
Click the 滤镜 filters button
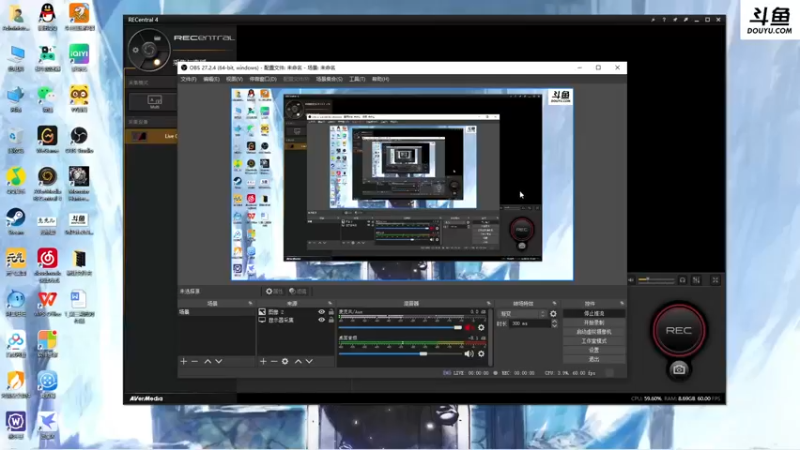coord(297,291)
